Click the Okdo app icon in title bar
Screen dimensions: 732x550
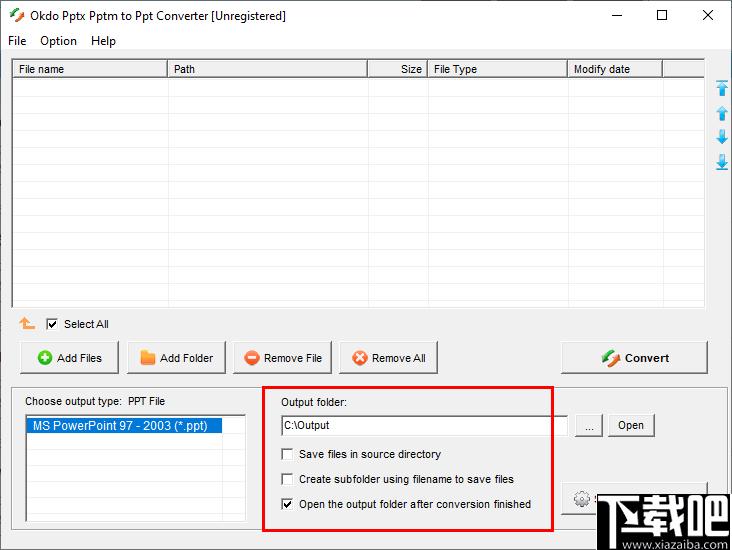pyautogui.click(x=17, y=15)
